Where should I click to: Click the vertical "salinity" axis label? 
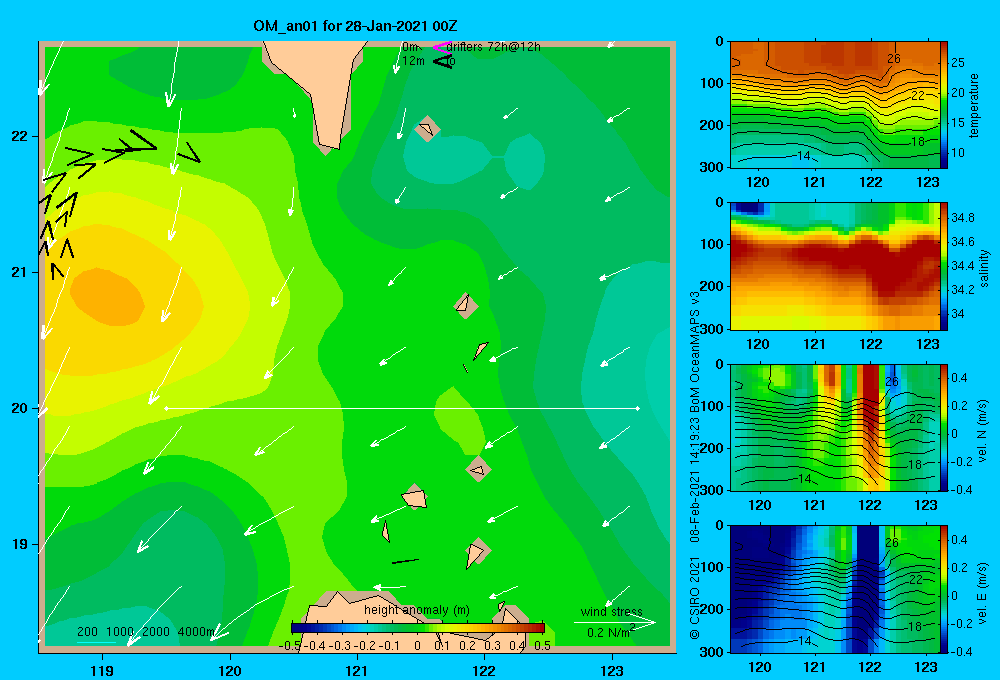pos(984,268)
